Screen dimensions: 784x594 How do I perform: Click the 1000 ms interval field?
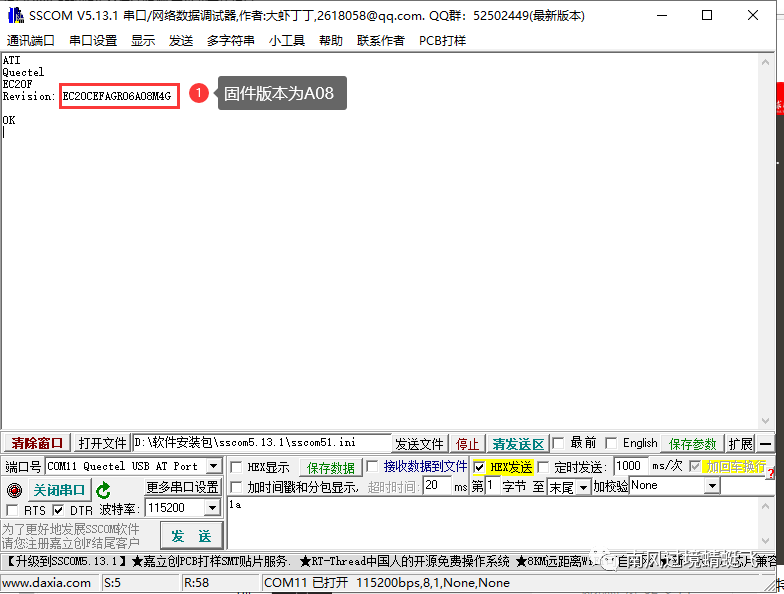(630, 466)
